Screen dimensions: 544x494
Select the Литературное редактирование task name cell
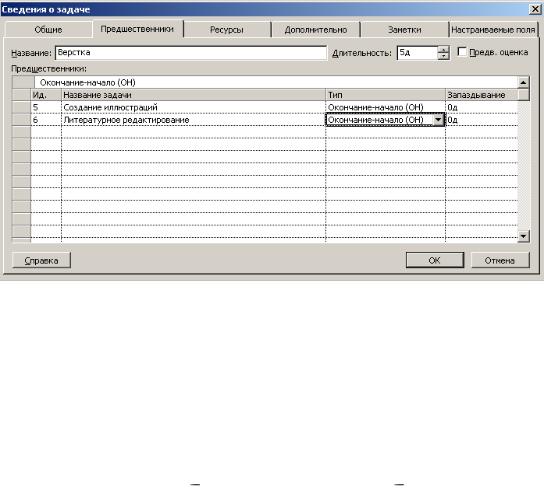193,120
